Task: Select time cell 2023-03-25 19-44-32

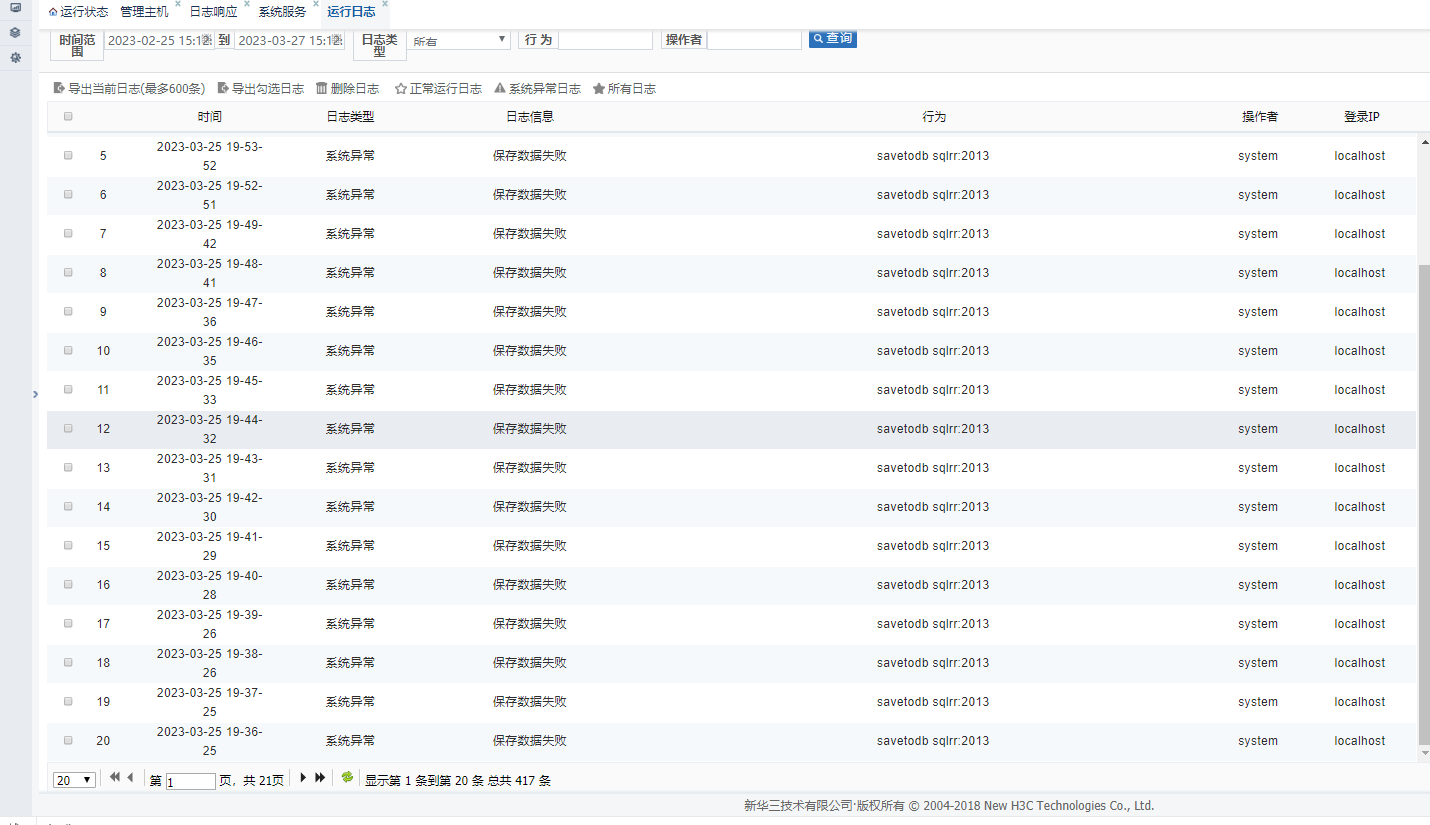Action: tap(210, 429)
